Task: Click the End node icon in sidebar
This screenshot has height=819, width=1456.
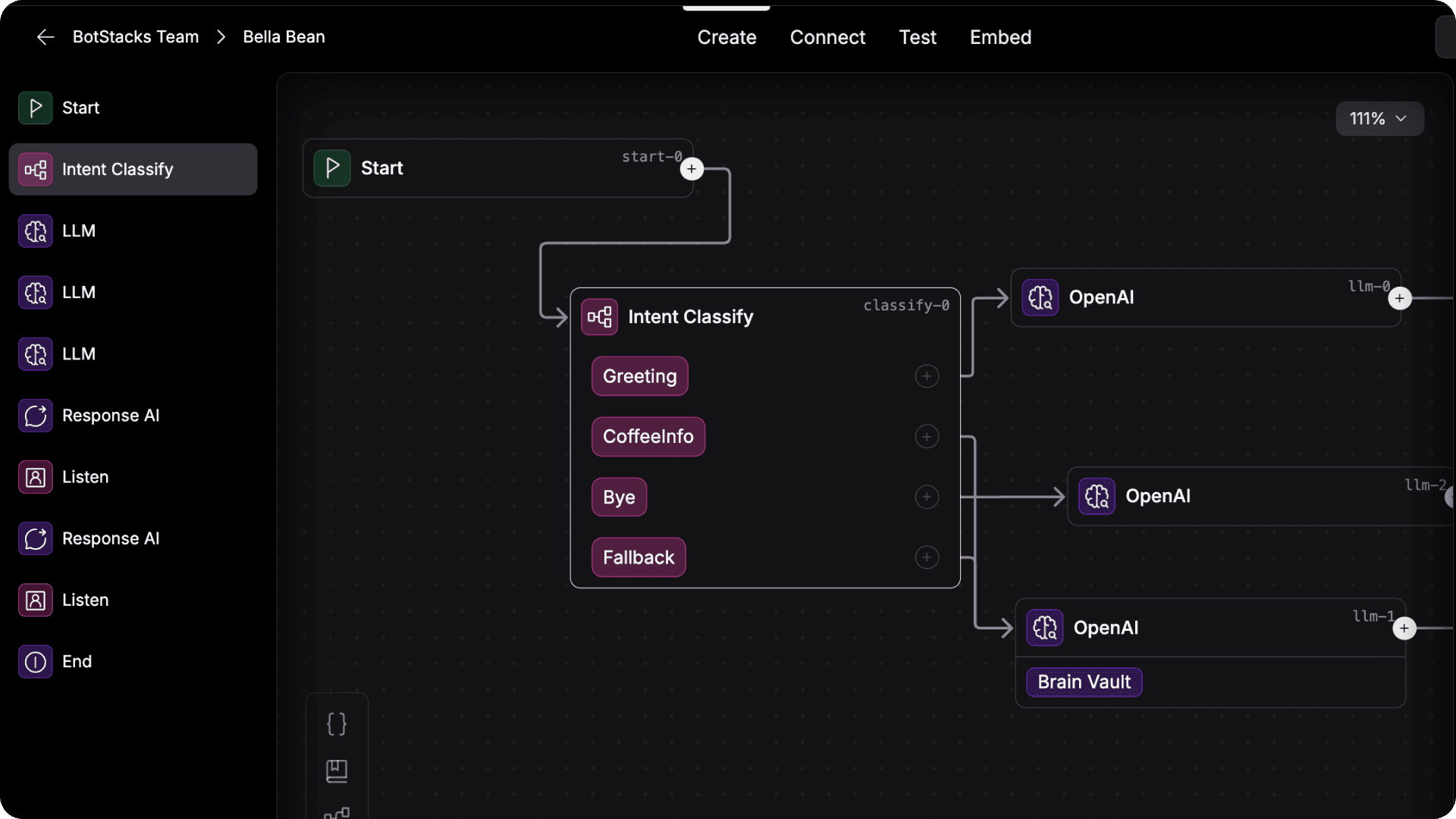Action: click(x=36, y=662)
